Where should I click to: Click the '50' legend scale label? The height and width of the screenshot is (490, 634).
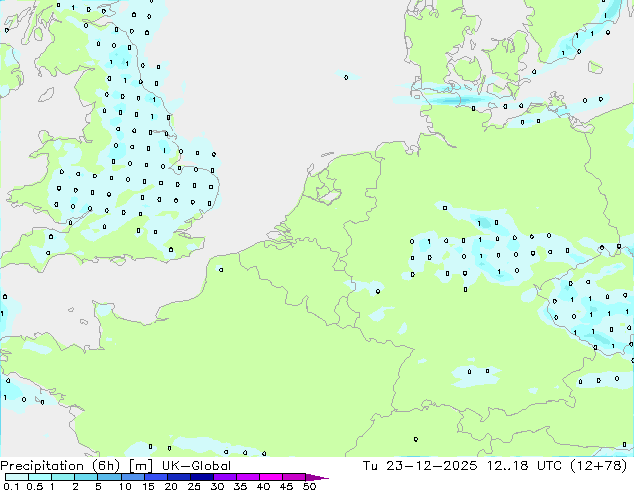tap(309, 486)
